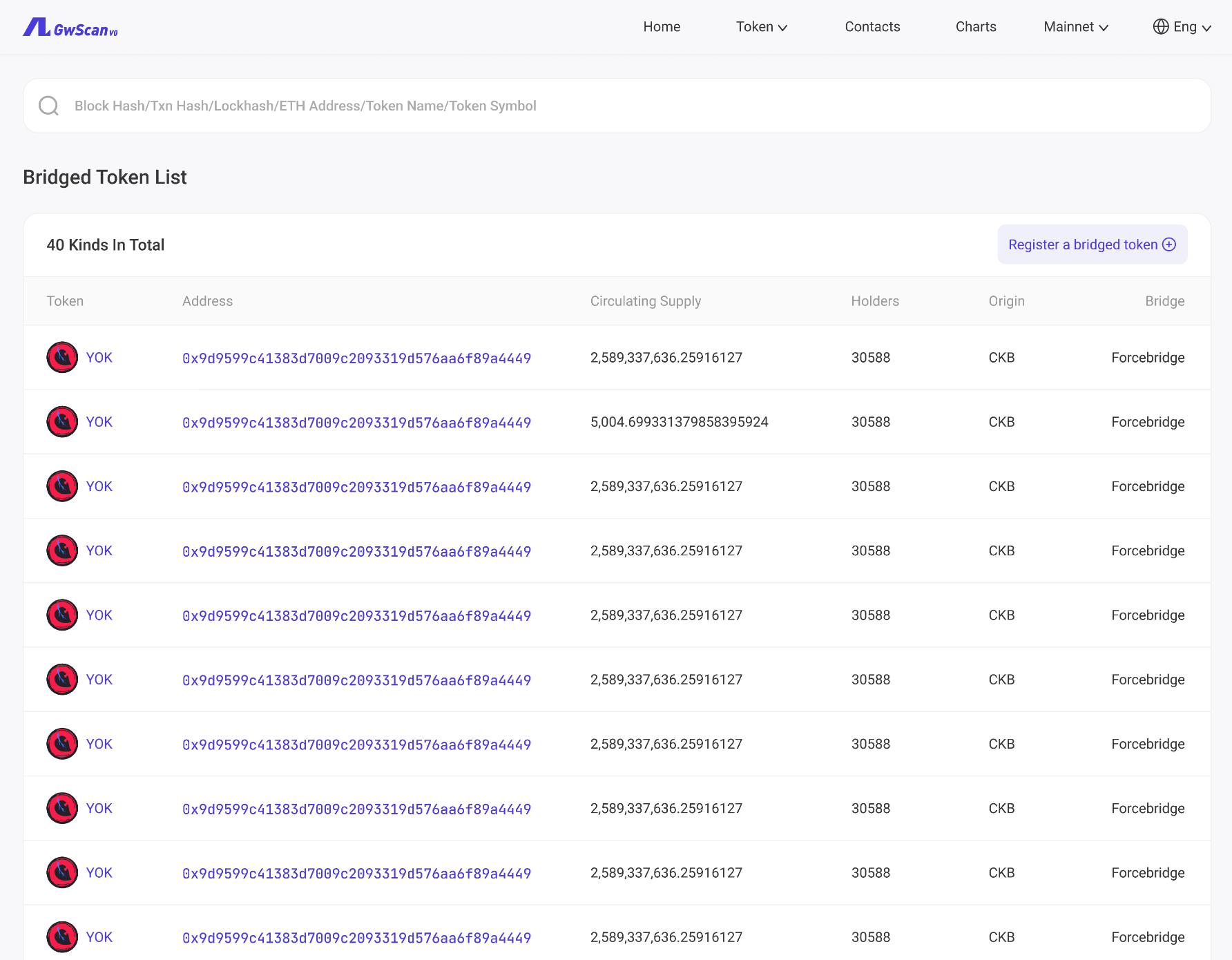The width and height of the screenshot is (1232, 960).
Task: Navigate to the Home menu item
Action: pyautogui.click(x=661, y=27)
